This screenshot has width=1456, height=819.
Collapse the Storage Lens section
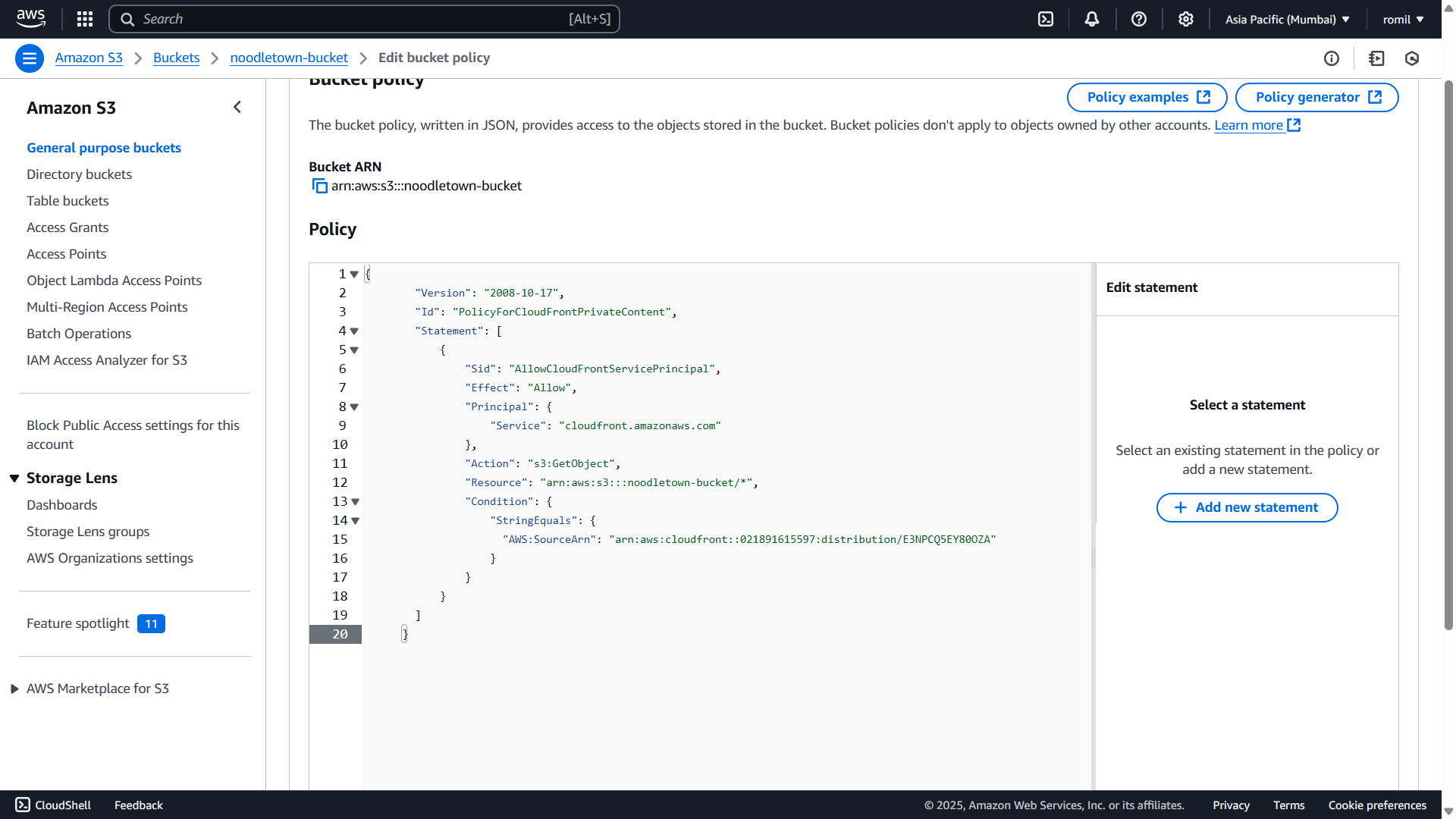pyautogui.click(x=14, y=478)
